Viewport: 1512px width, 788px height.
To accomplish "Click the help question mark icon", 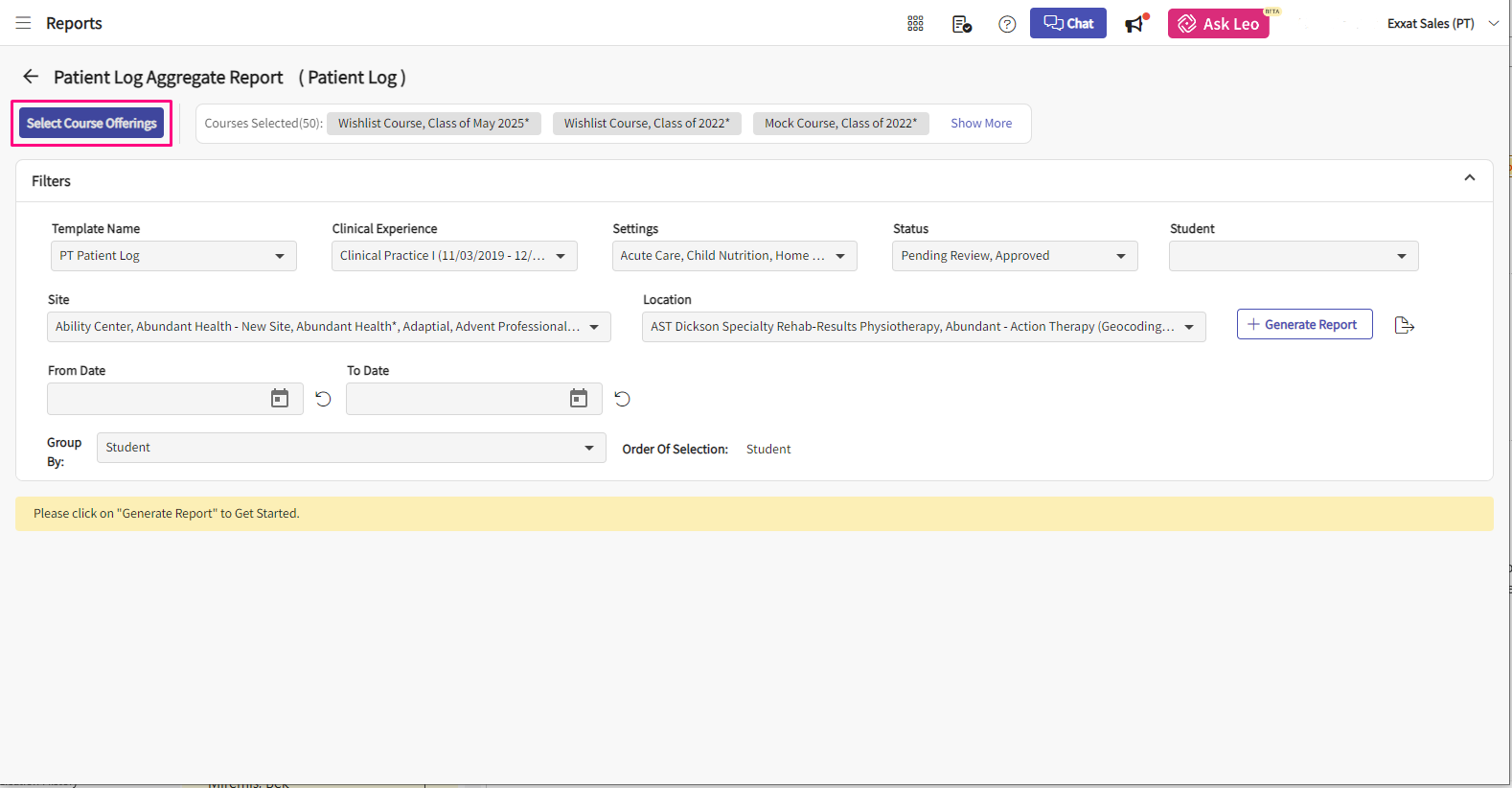I will pos(1007,24).
